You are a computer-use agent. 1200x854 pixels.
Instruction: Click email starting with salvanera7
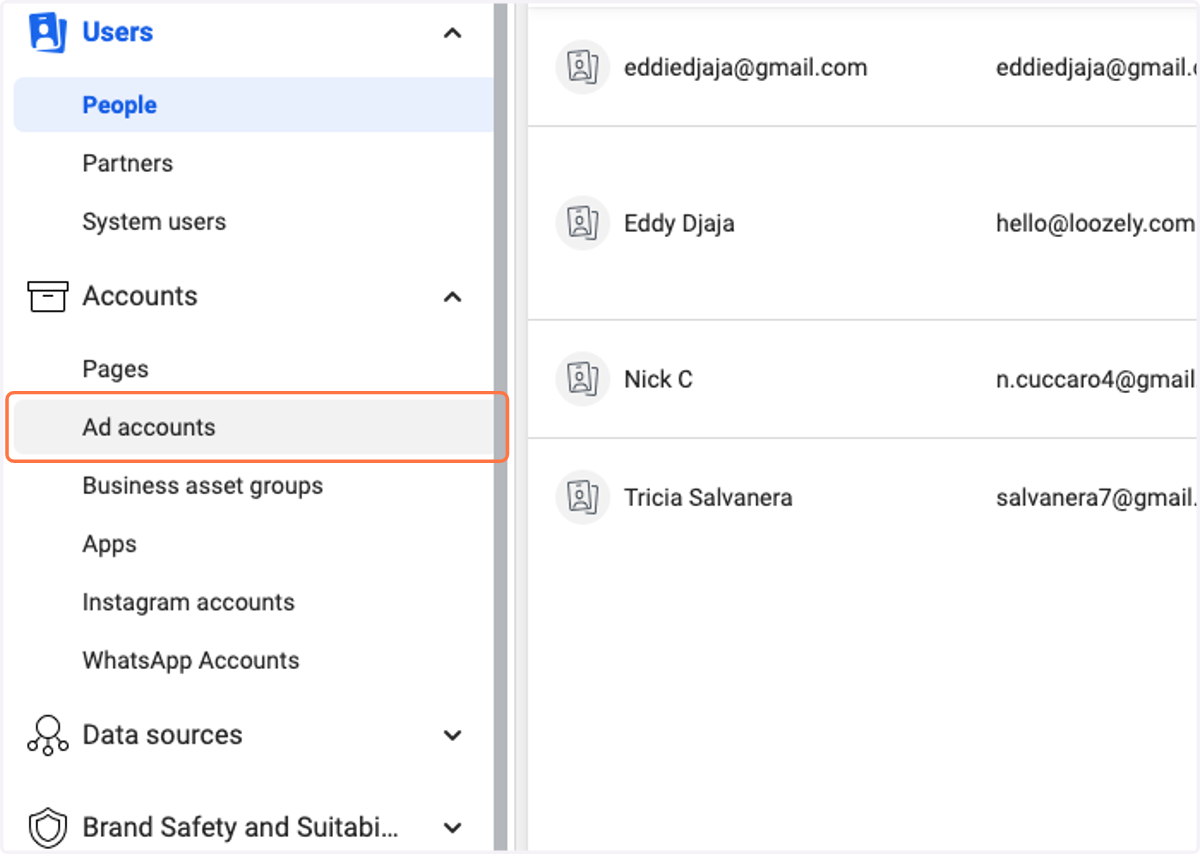(1097, 497)
